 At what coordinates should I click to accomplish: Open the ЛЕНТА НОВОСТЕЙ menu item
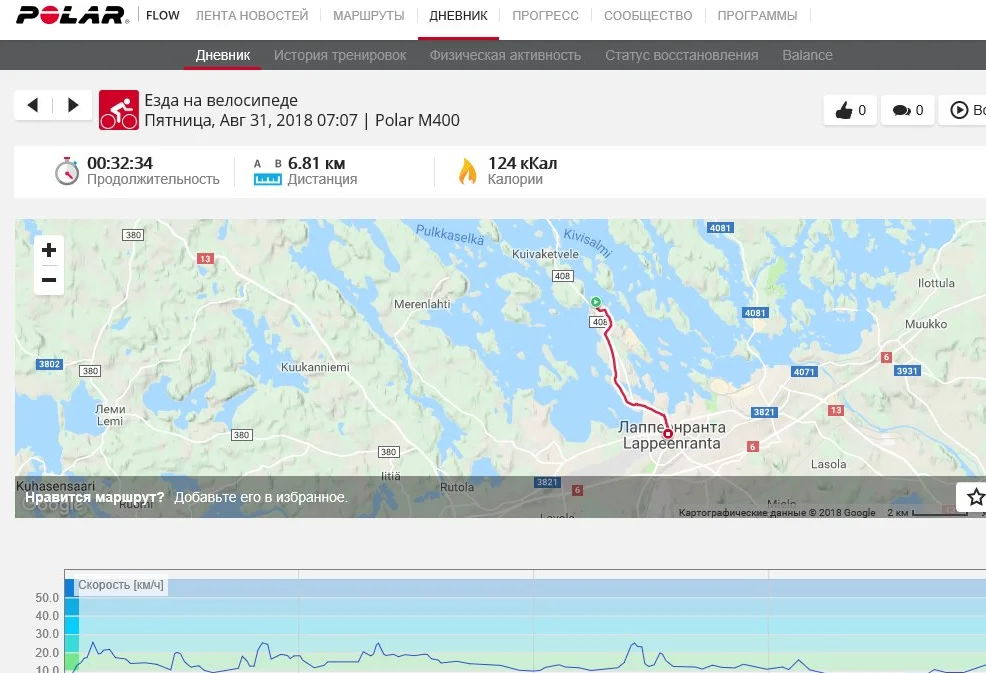tap(252, 15)
